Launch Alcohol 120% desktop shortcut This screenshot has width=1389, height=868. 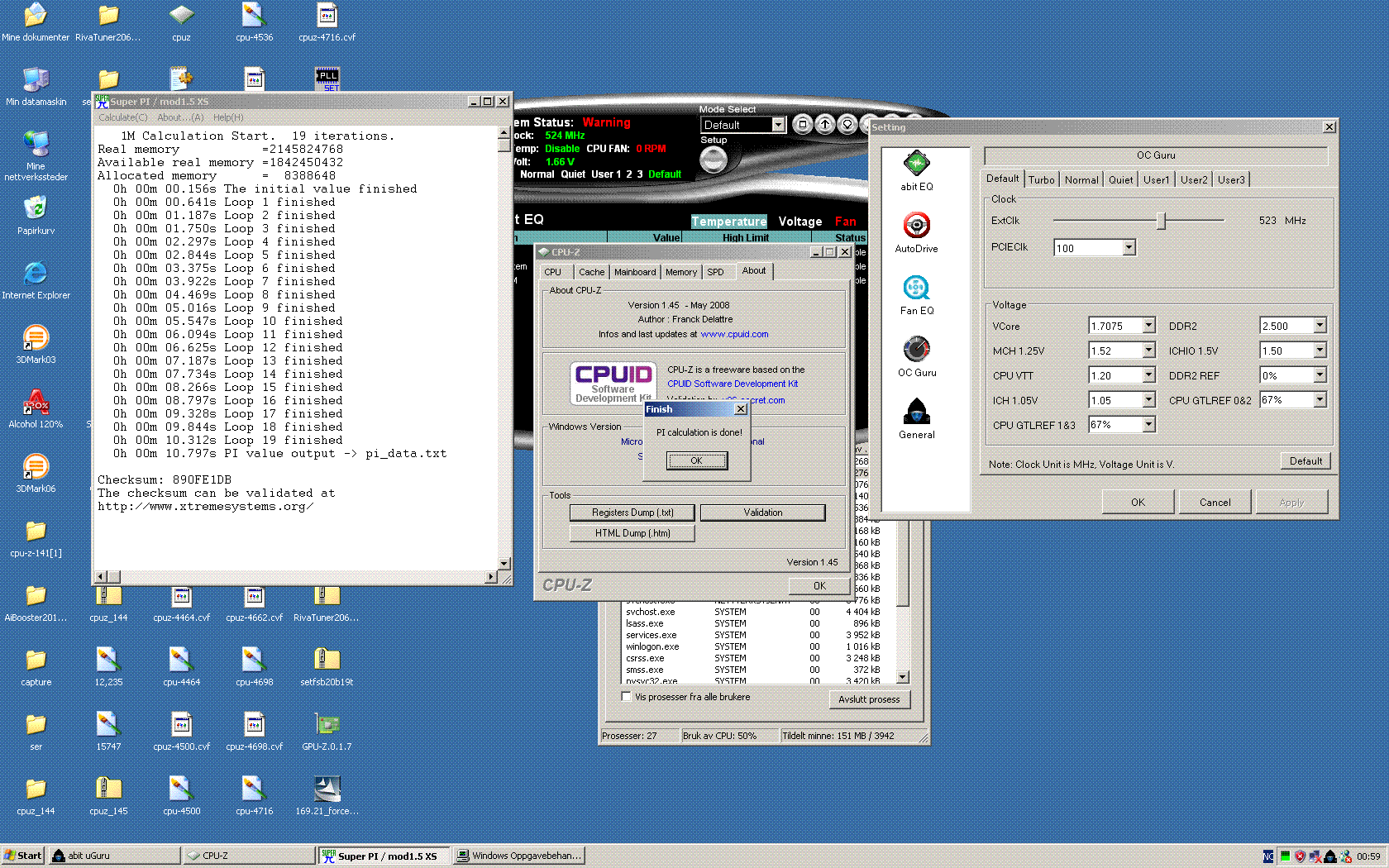(36, 409)
